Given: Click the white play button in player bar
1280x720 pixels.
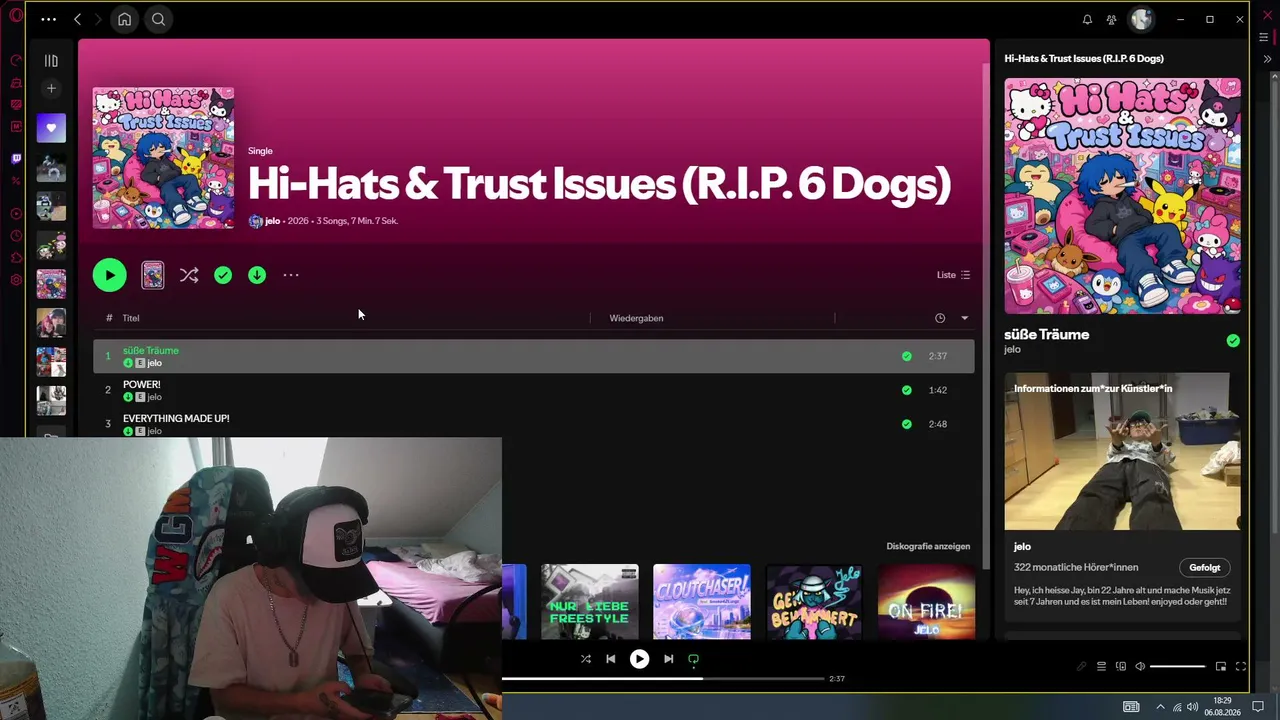Looking at the screenshot, I should pyautogui.click(x=639, y=659).
